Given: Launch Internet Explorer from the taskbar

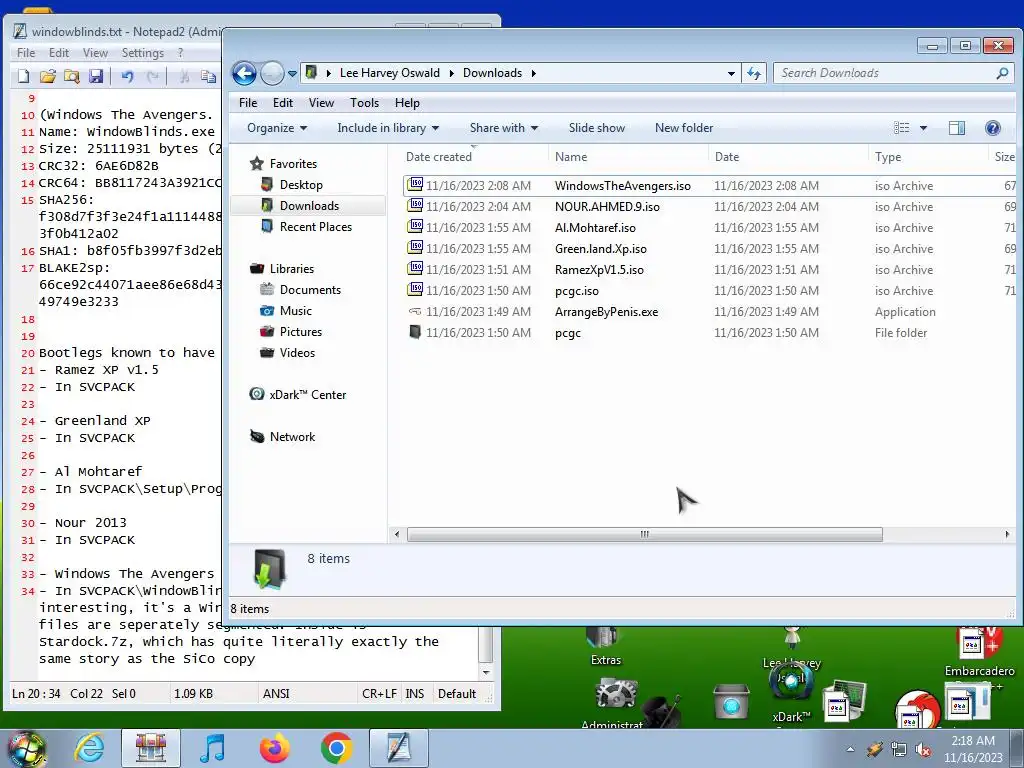Looking at the screenshot, I should [88, 748].
